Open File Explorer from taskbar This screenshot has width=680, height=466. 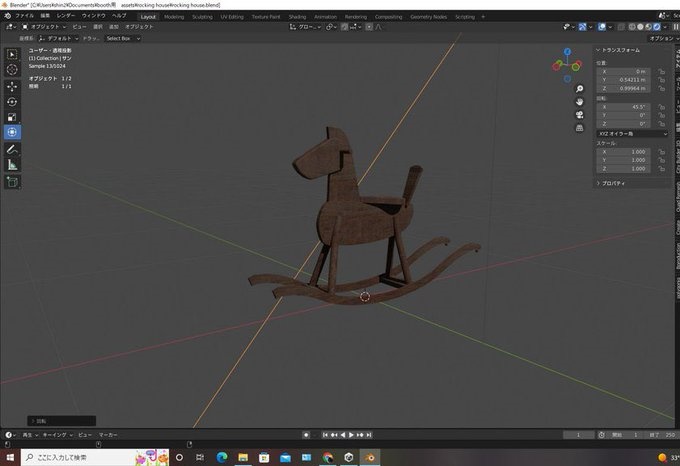click(243, 457)
